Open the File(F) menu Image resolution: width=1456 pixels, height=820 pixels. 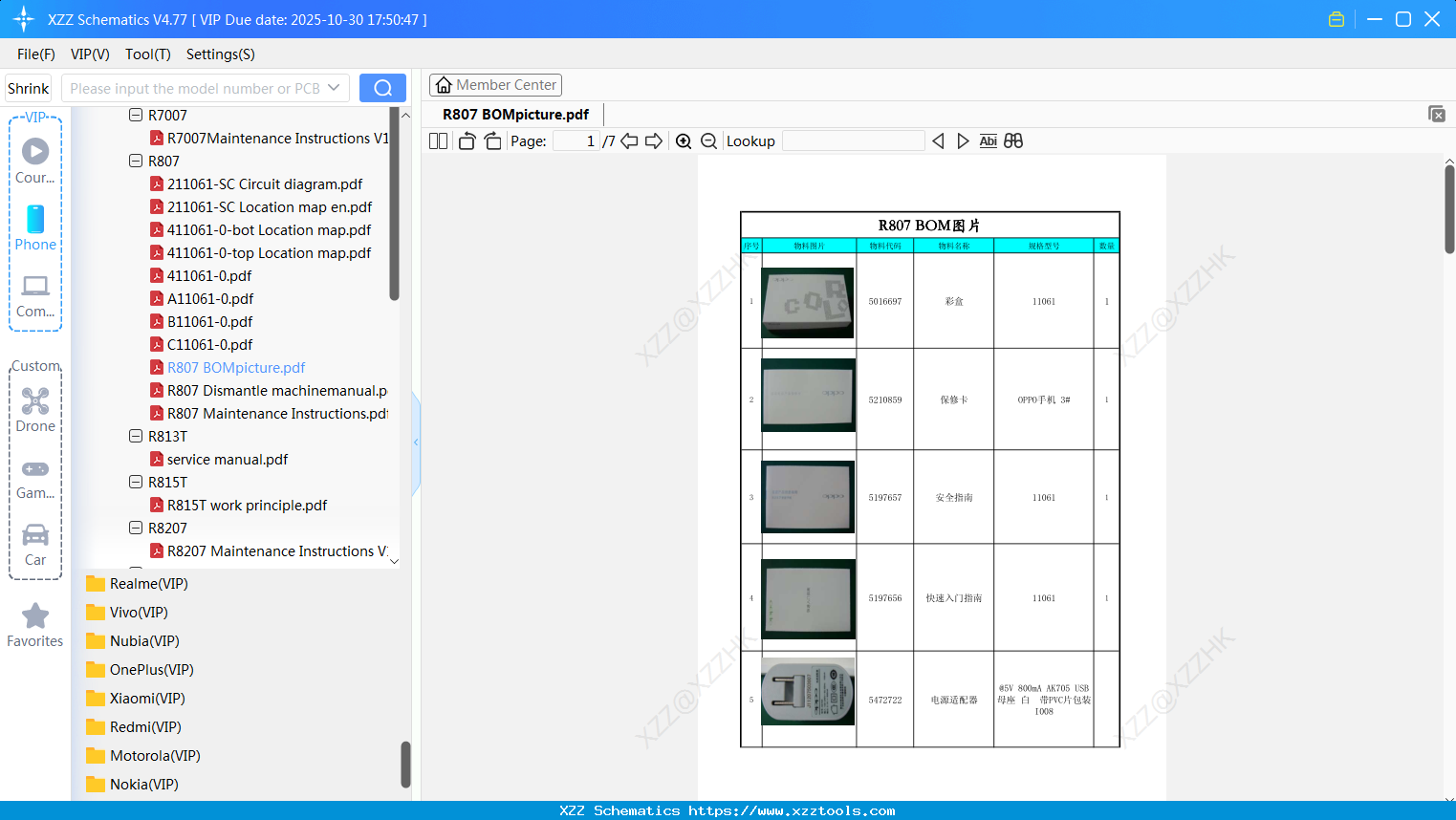[x=36, y=54]
